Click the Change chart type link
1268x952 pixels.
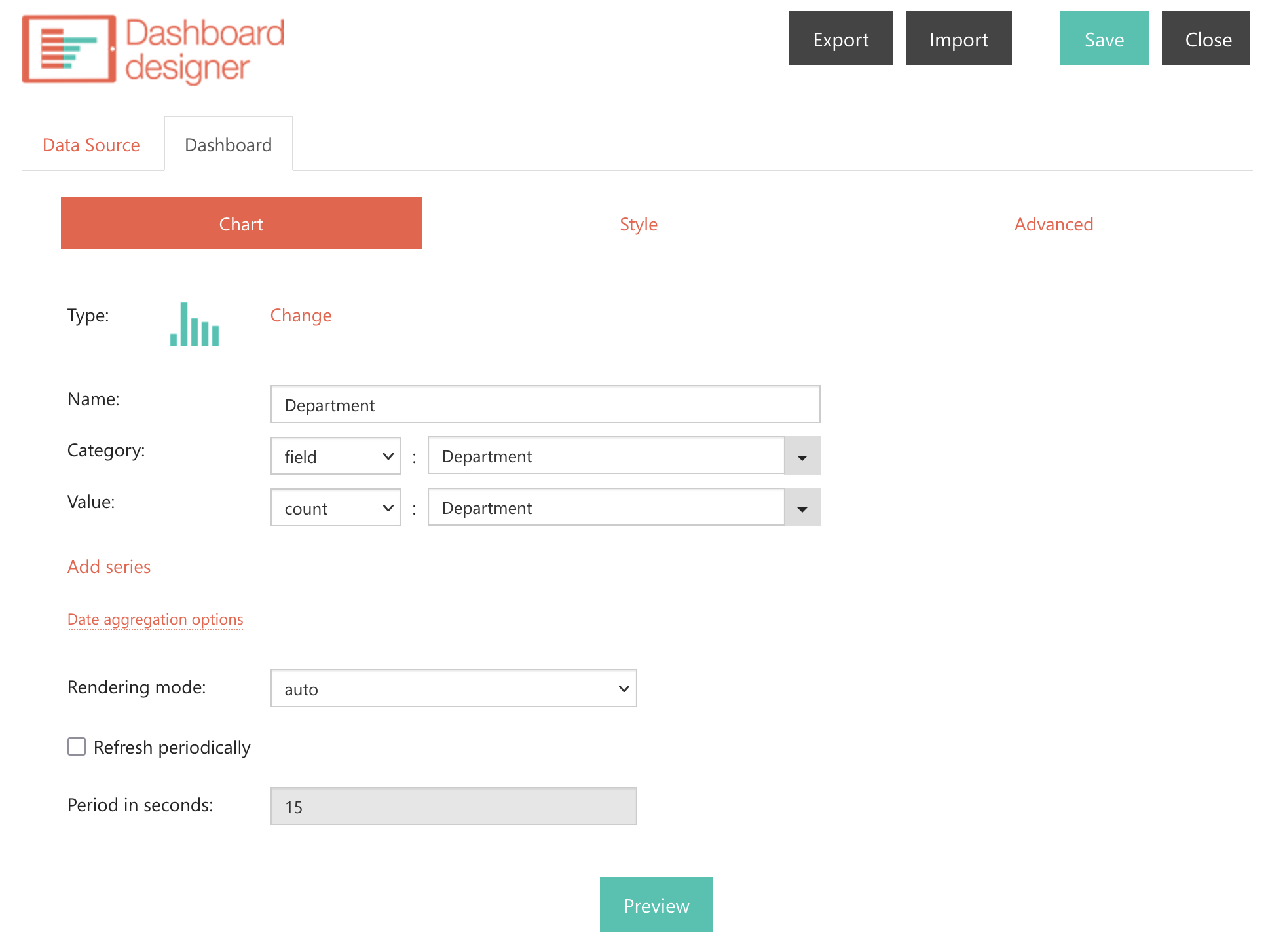pyautogui.click(x=301, y=316)
